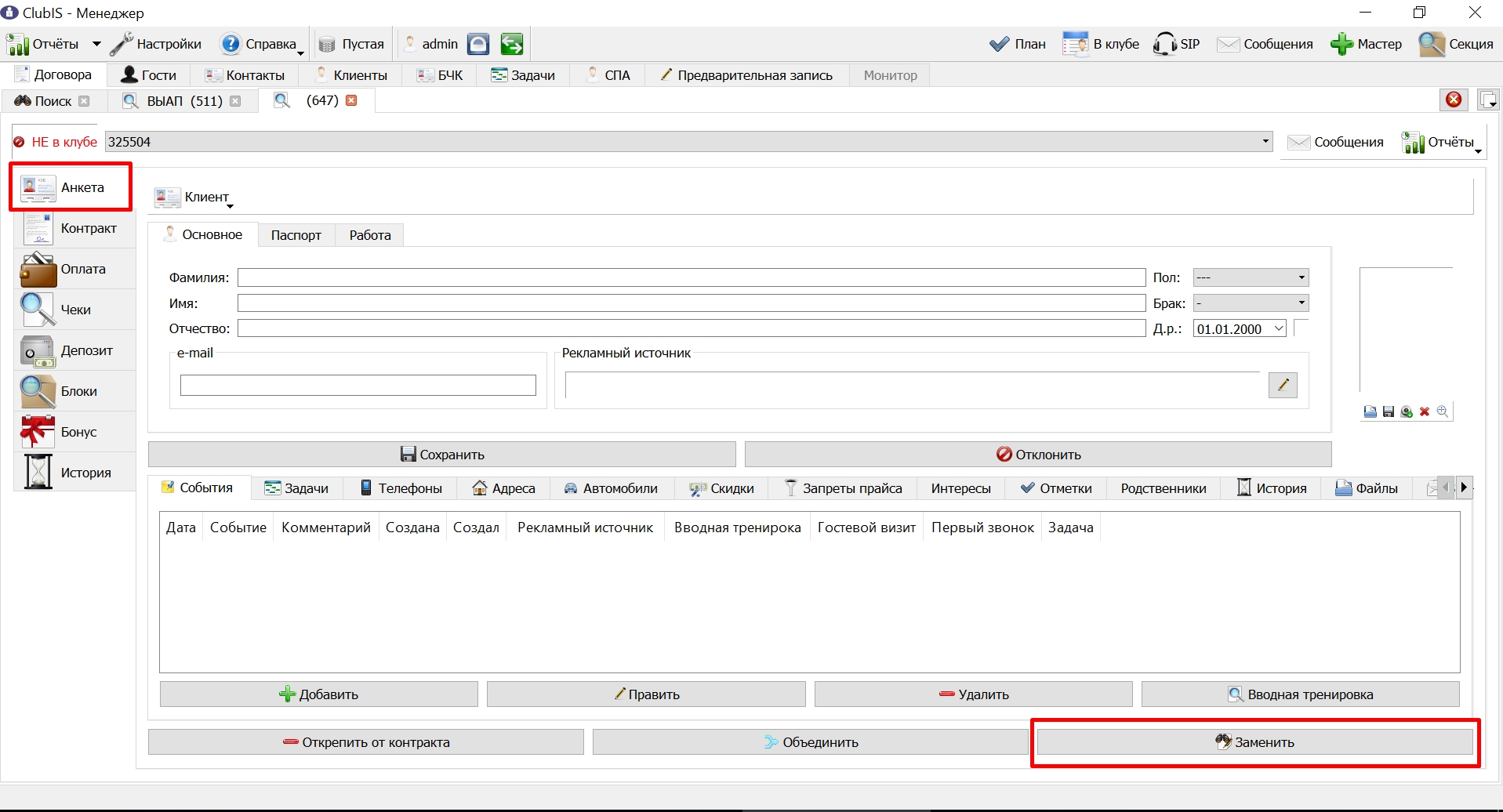Delete photo with the red X icon
This screenshot has height=812, width=1503.
tap(1425, 411)
